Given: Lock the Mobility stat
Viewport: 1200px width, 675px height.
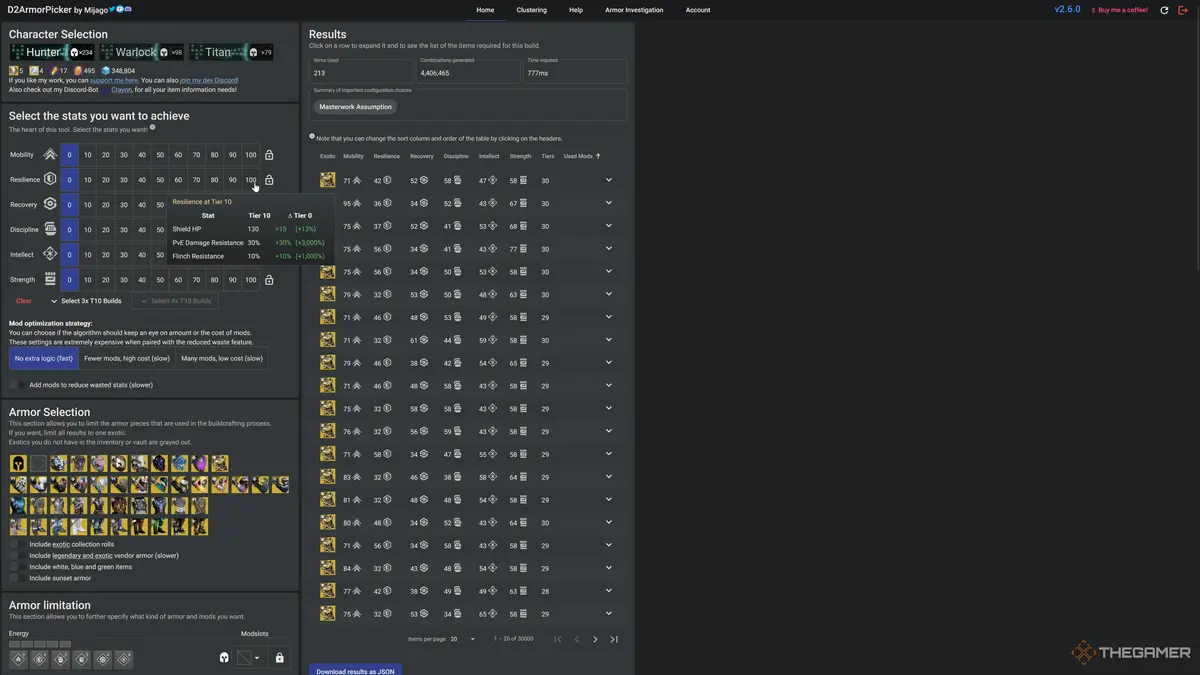Looking at the screenshot, I should (x=269, y=155).
